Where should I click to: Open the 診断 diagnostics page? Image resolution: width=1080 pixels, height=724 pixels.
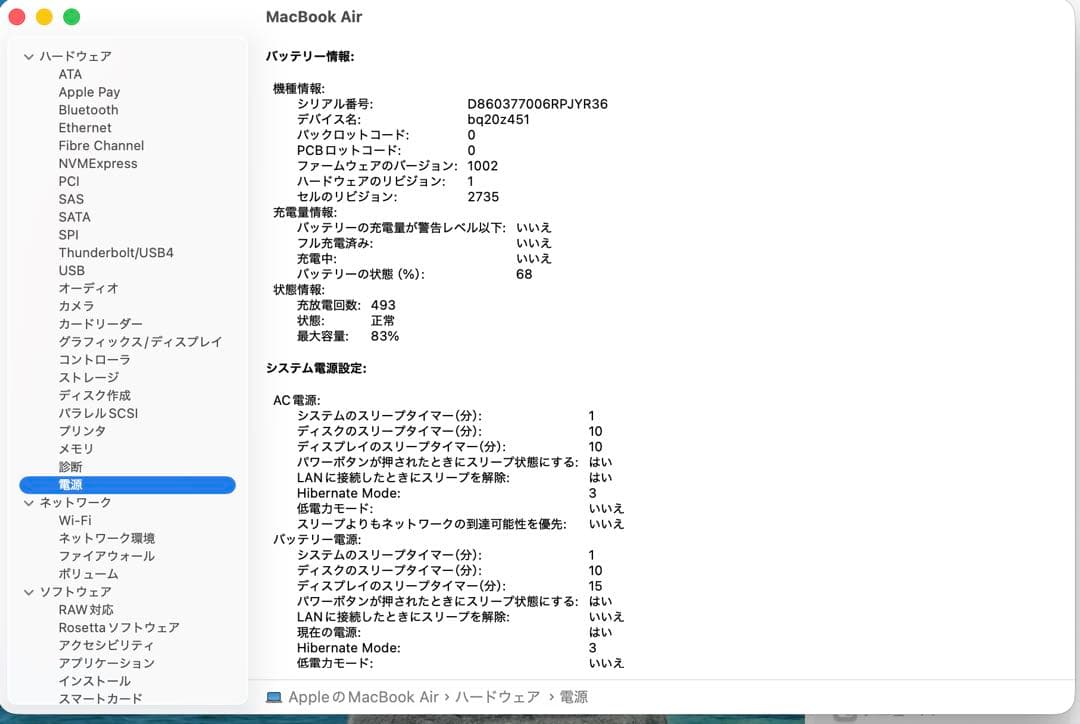(71, 466)
